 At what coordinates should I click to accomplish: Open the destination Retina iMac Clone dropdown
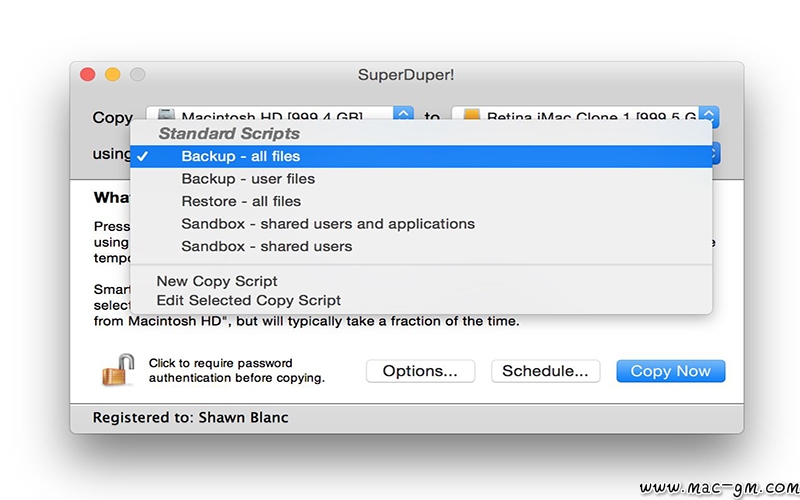(585, 113)
